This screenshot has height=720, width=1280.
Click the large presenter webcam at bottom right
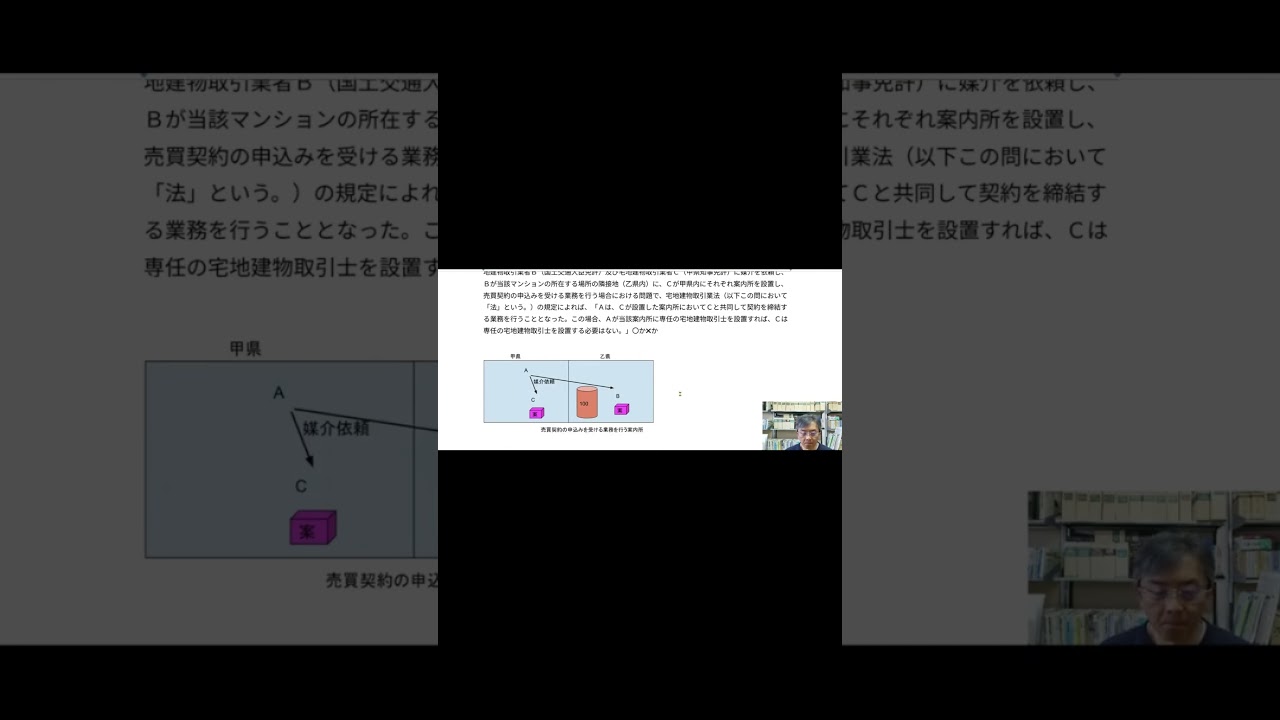point(1153,568)
